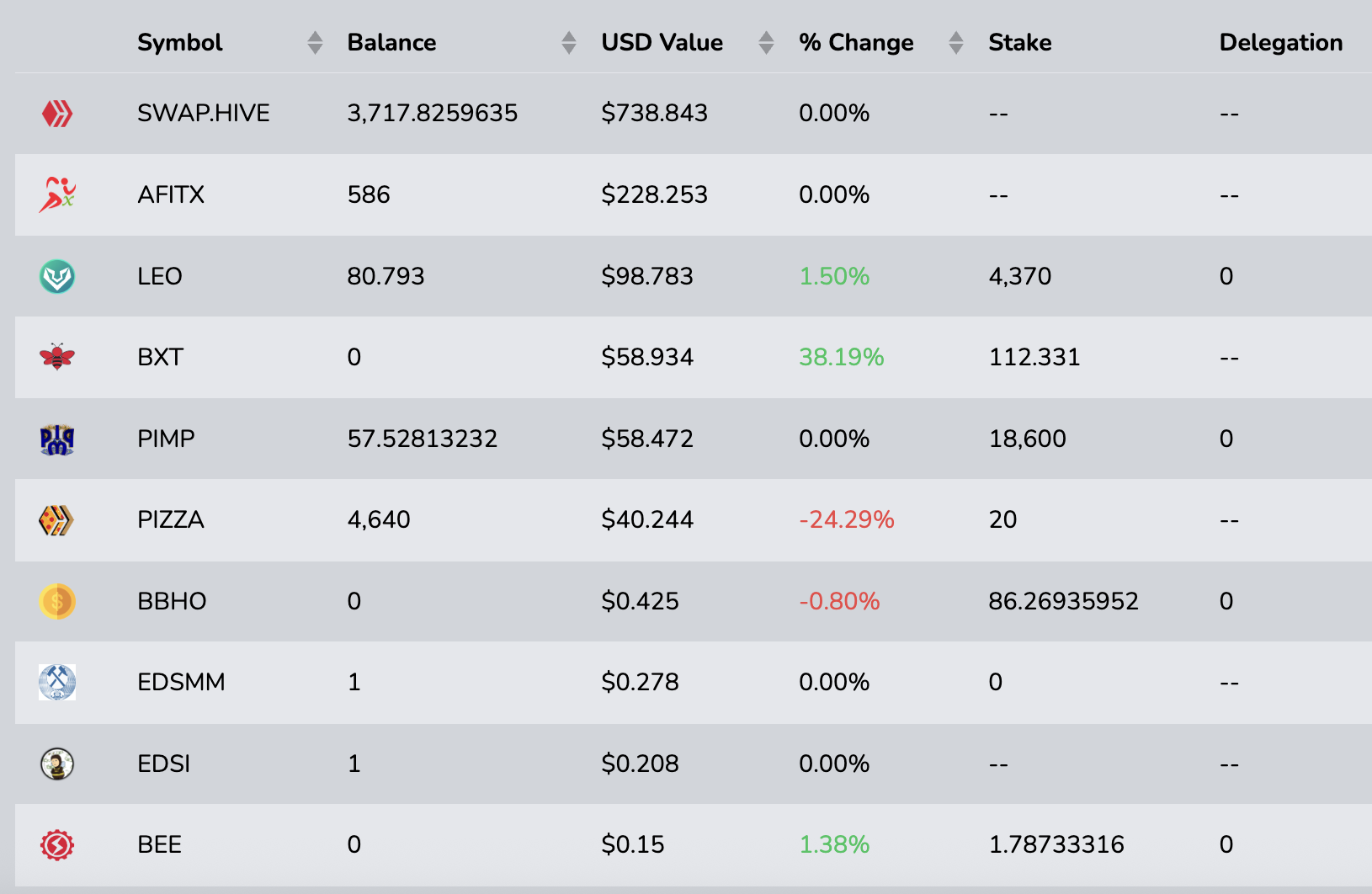The image size is (1372, 894).
Task: Select the LEO stake amount 4,370
Action: point(1019,276)
